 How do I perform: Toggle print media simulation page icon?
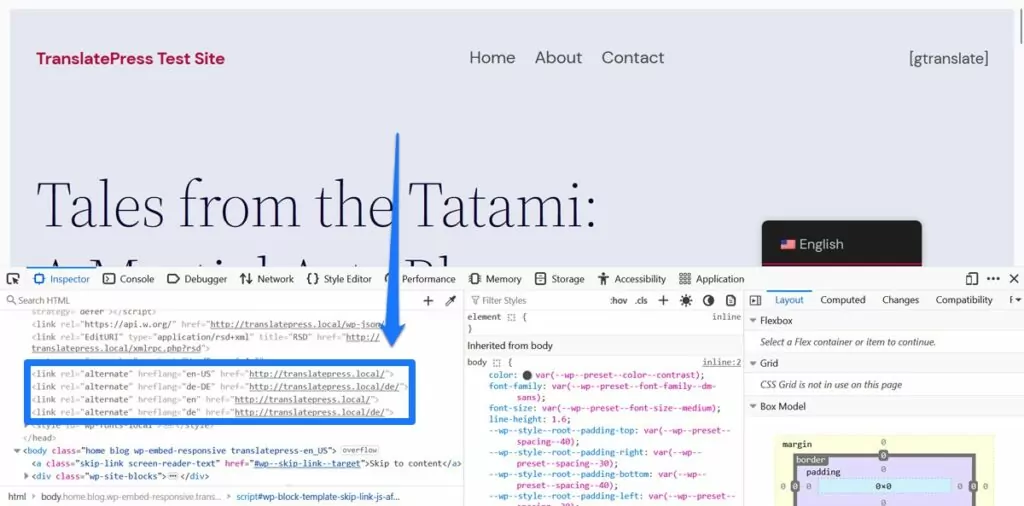[x=731, y=300]
